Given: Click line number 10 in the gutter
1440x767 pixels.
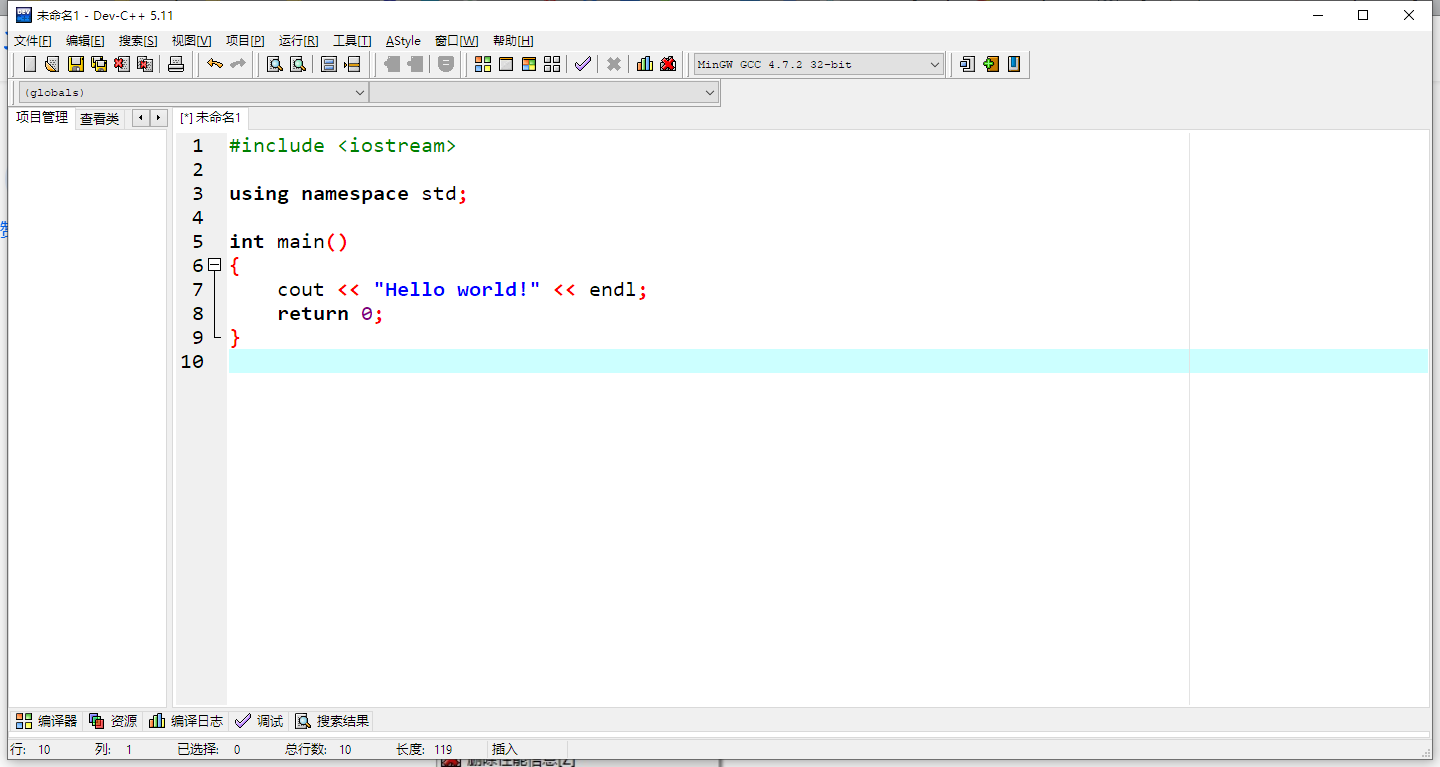Looking at the screenshot, I should [192, 362].
